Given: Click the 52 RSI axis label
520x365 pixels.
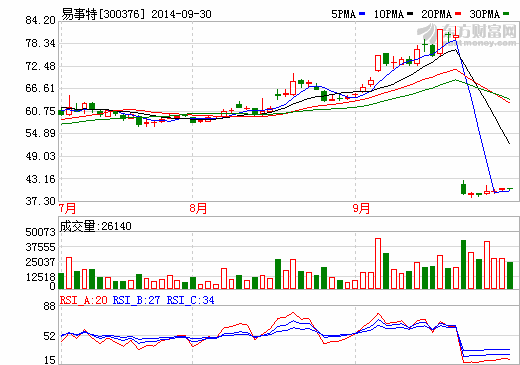Looking at the screenshot, I should pyautogui.click(x=50, y=336).
